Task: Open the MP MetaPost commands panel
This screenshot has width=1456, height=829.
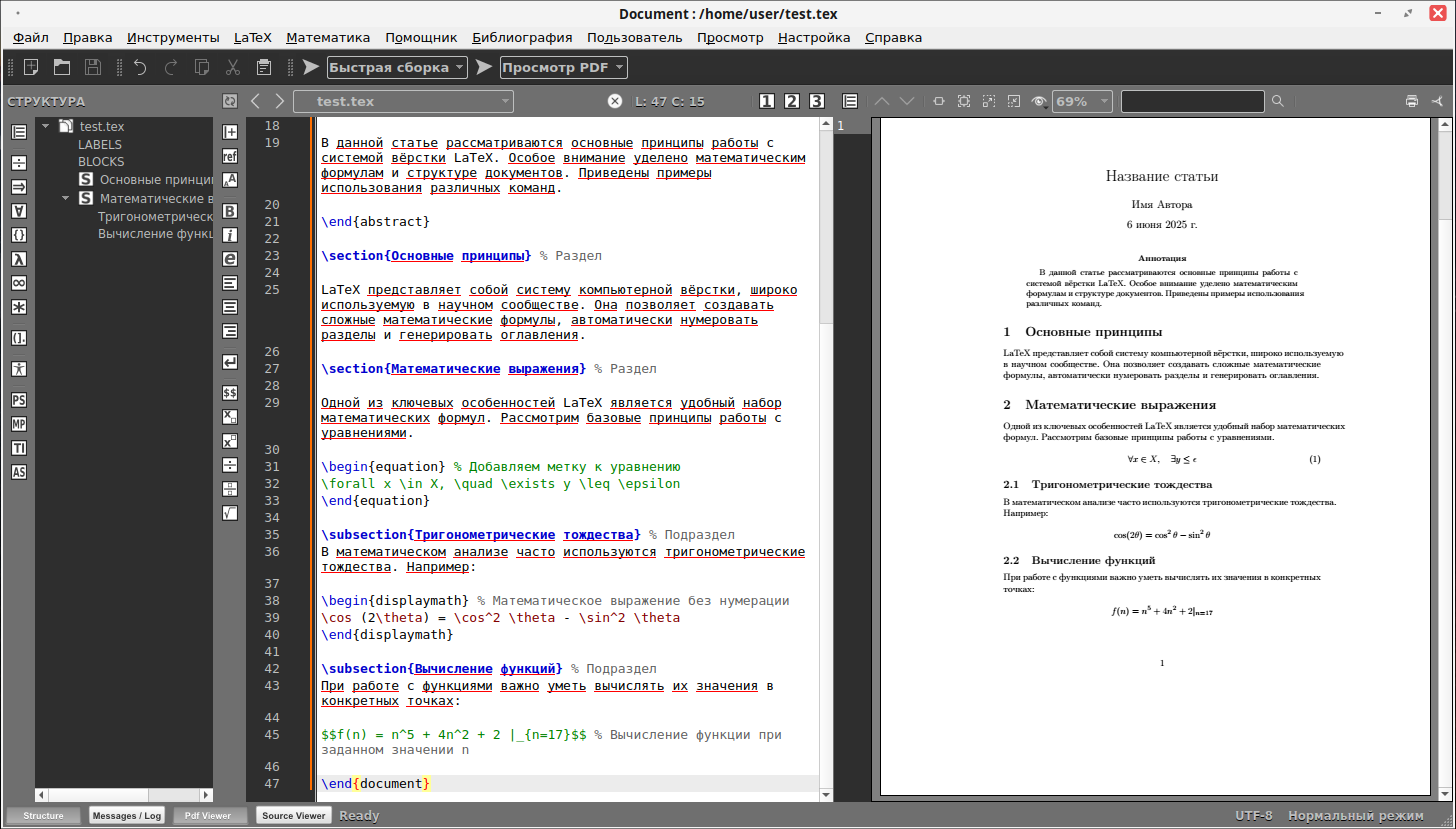Action: [19, 424]
